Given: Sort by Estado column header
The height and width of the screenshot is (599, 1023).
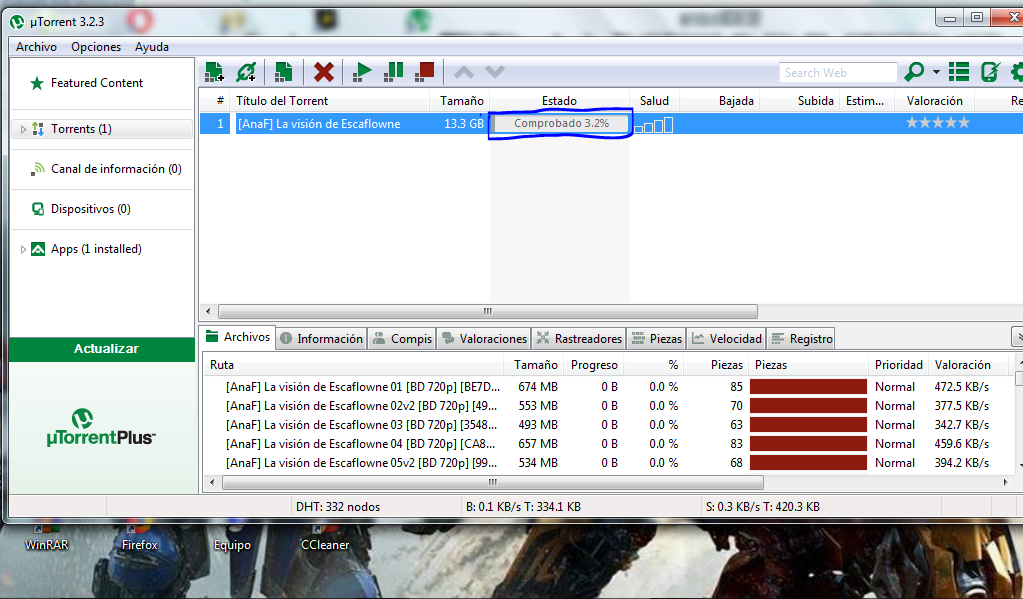Looking at the screenshot, I should (x=559, y=100).
